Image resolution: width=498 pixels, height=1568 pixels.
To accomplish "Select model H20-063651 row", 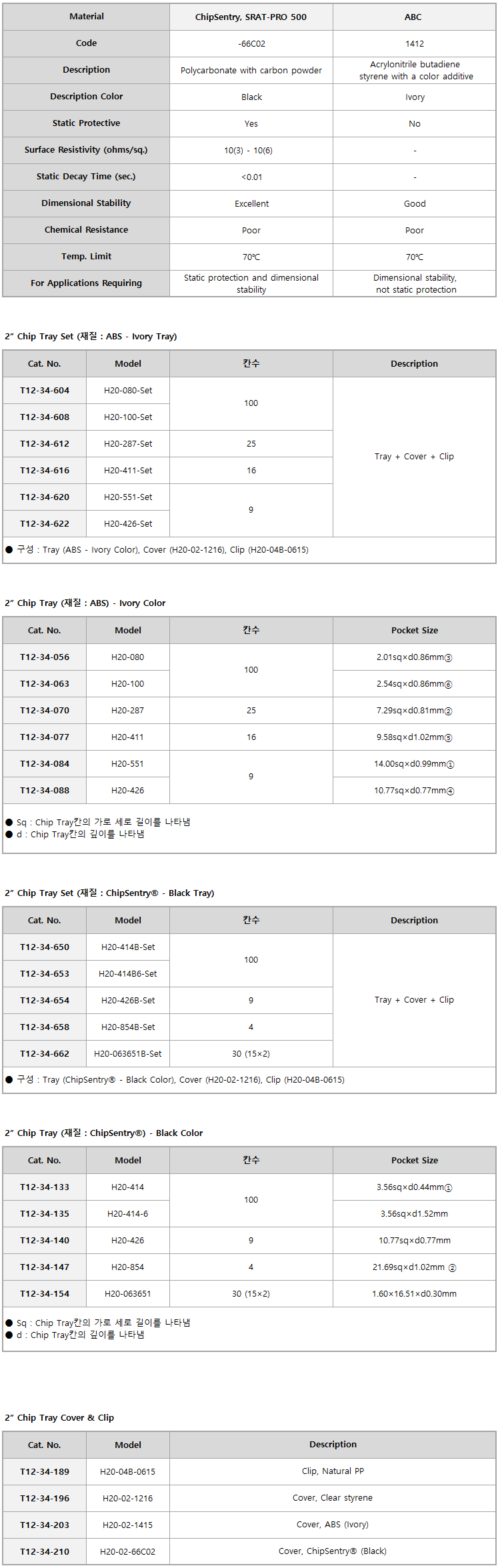I will coord(249,1294).
